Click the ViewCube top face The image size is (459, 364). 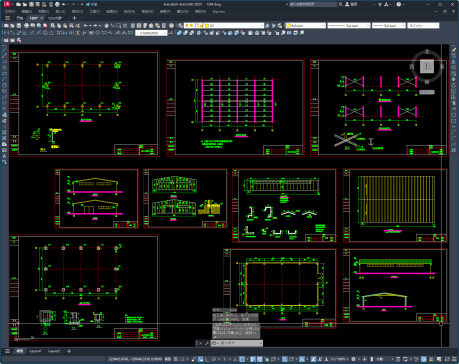click(x=427, y=66)
